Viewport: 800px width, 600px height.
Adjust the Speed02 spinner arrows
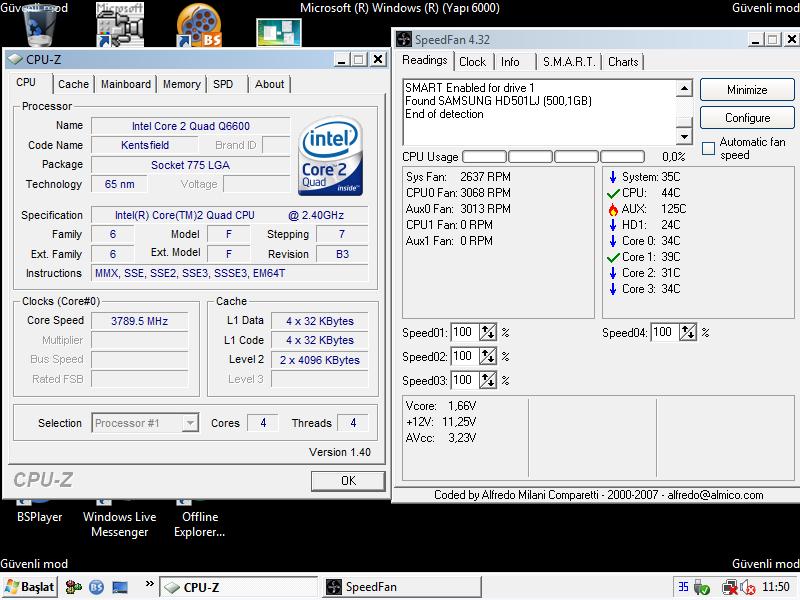(x=488, y=356)
